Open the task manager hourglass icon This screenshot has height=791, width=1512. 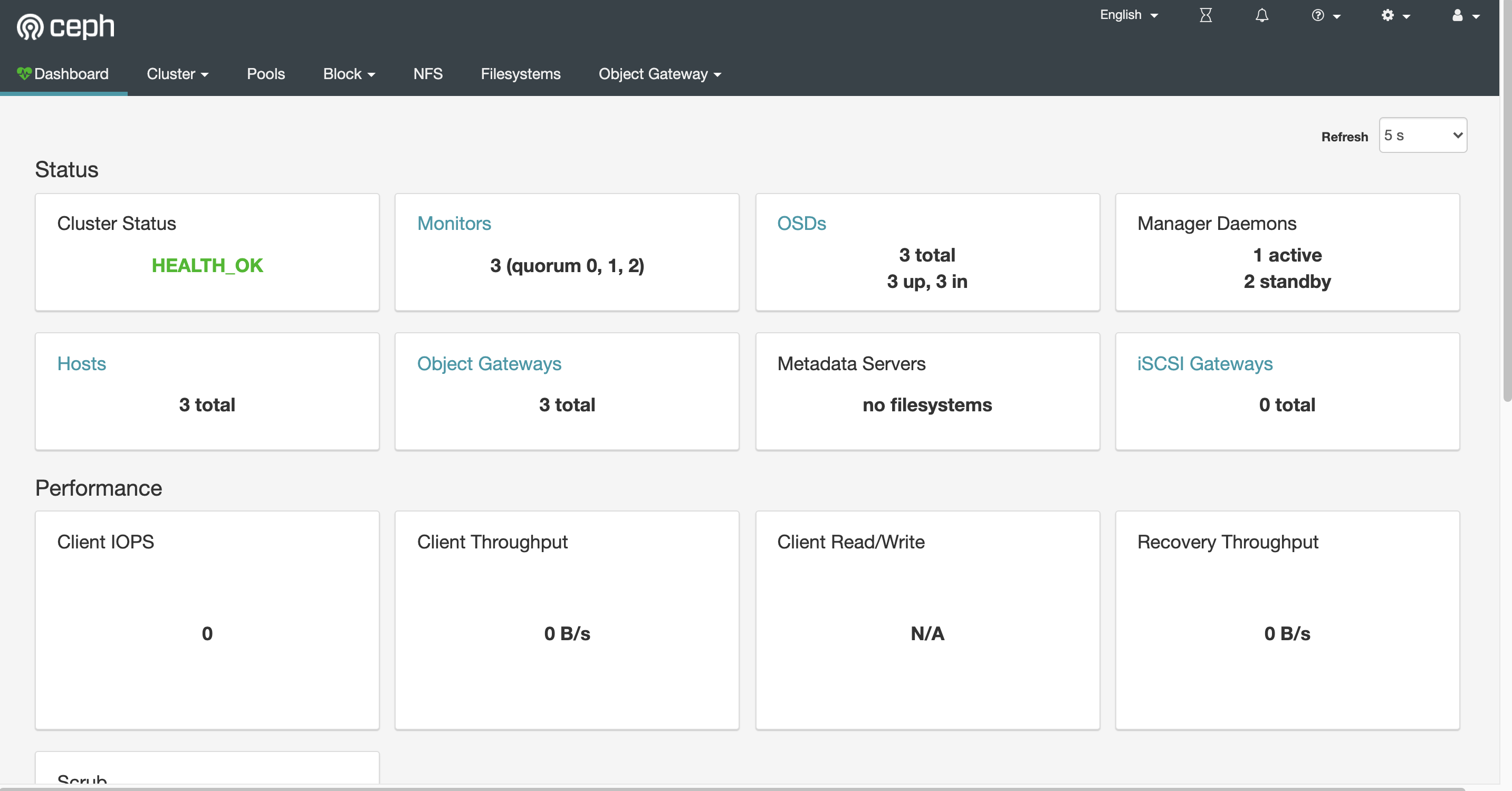point(1205,15)
